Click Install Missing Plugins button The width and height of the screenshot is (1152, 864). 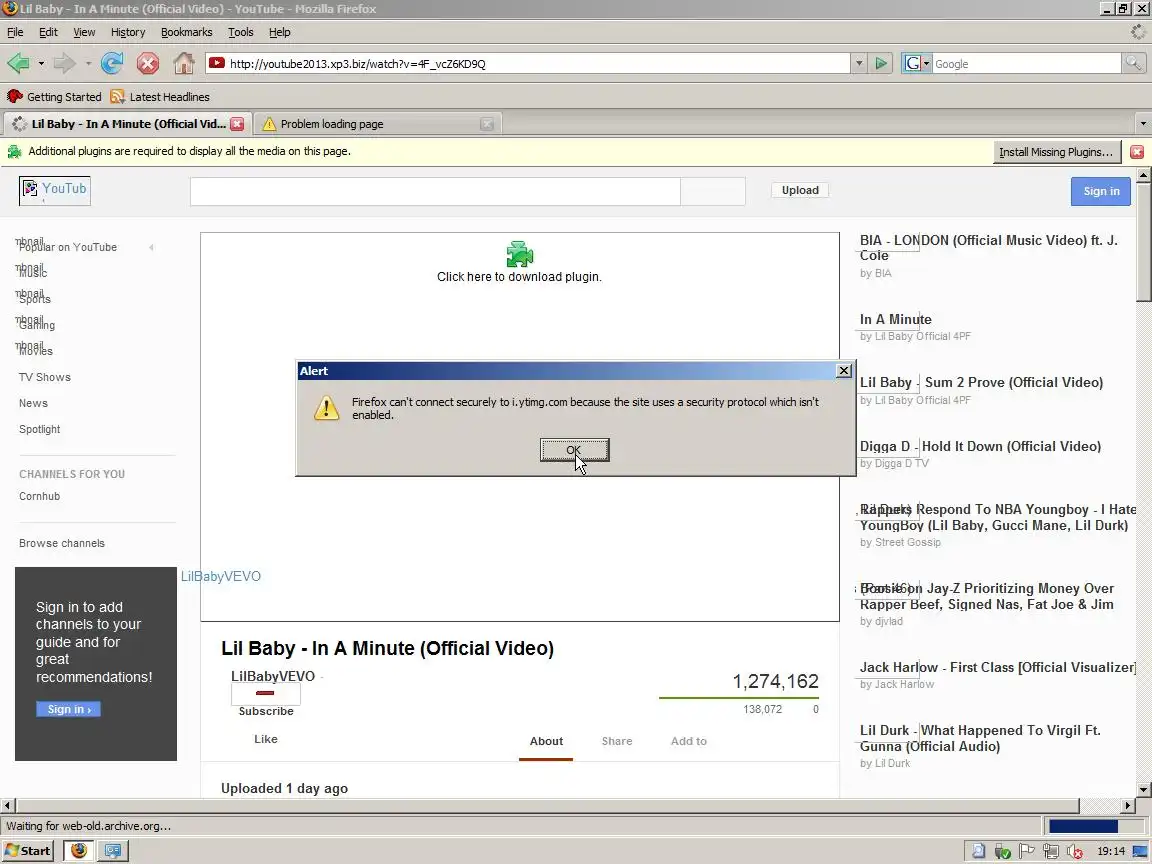pyautogui.click(x=1056, y=152)
